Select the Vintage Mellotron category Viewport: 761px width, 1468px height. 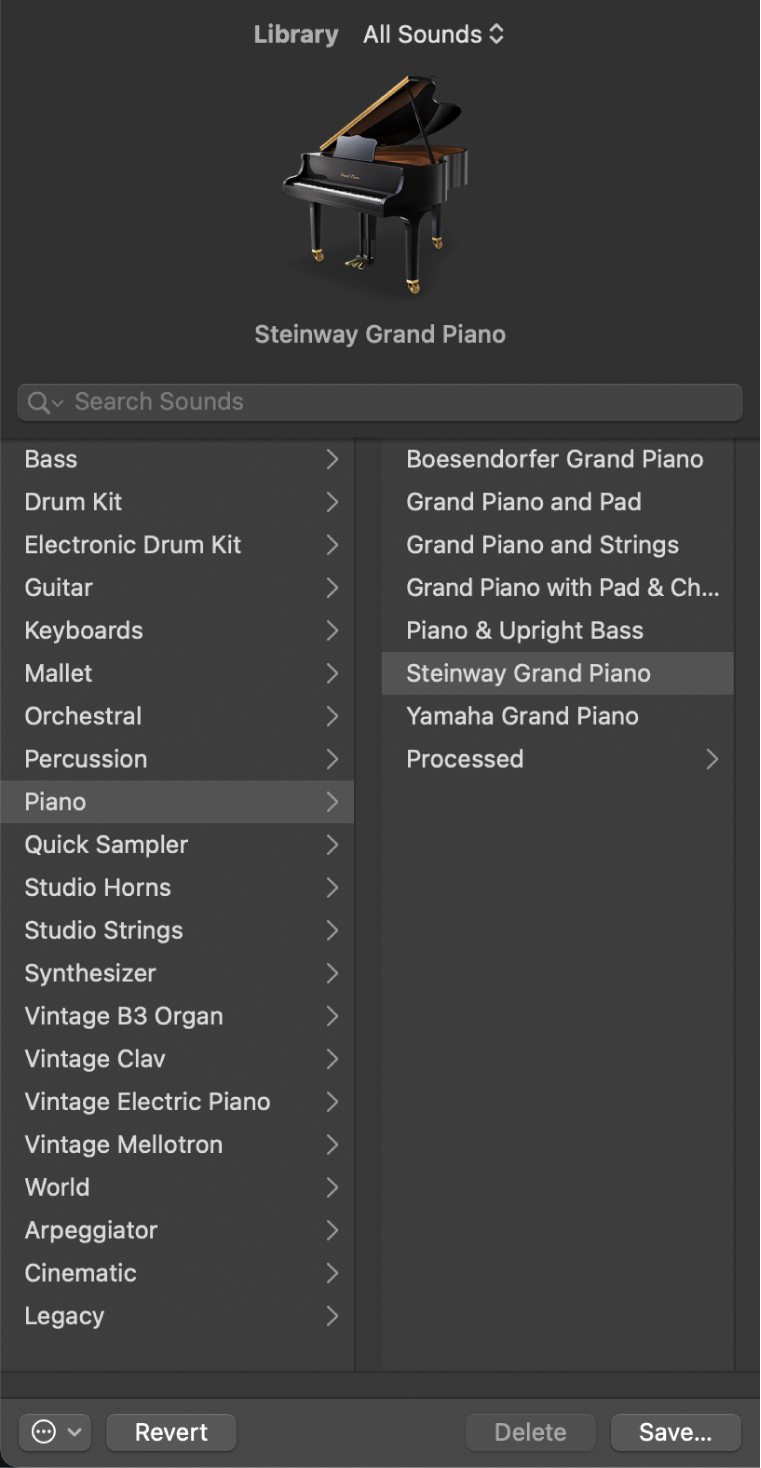[177, 1145]
